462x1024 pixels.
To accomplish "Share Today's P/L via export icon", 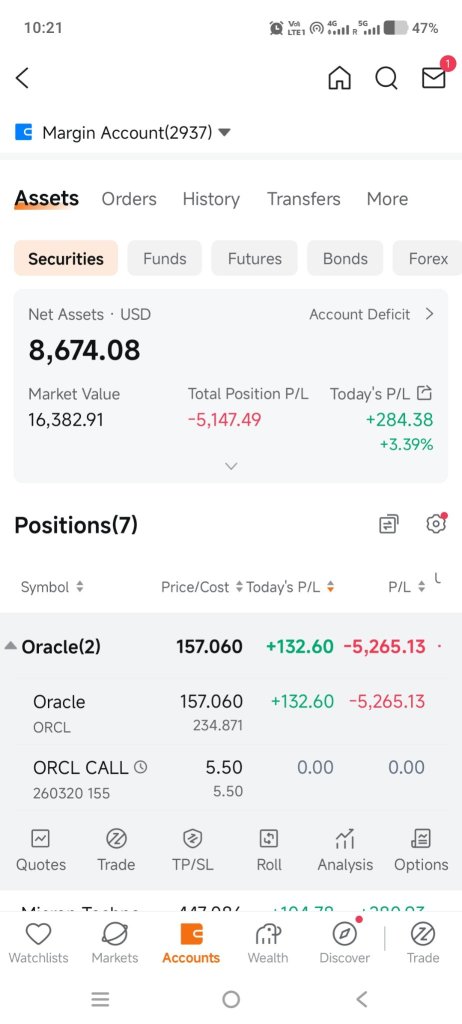I will 425,393.
